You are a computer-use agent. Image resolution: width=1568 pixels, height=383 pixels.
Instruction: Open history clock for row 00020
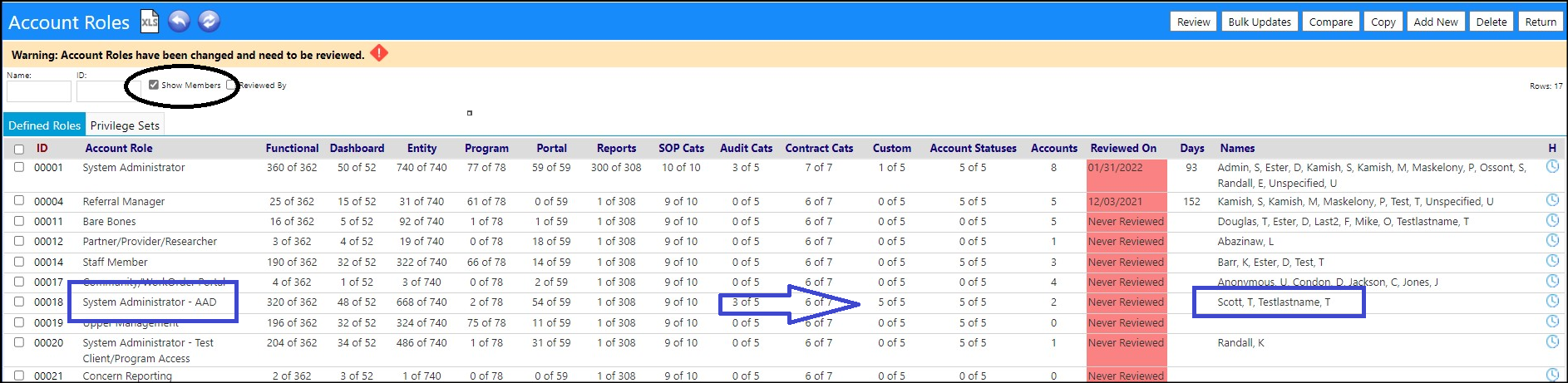tap(1552, 341)
